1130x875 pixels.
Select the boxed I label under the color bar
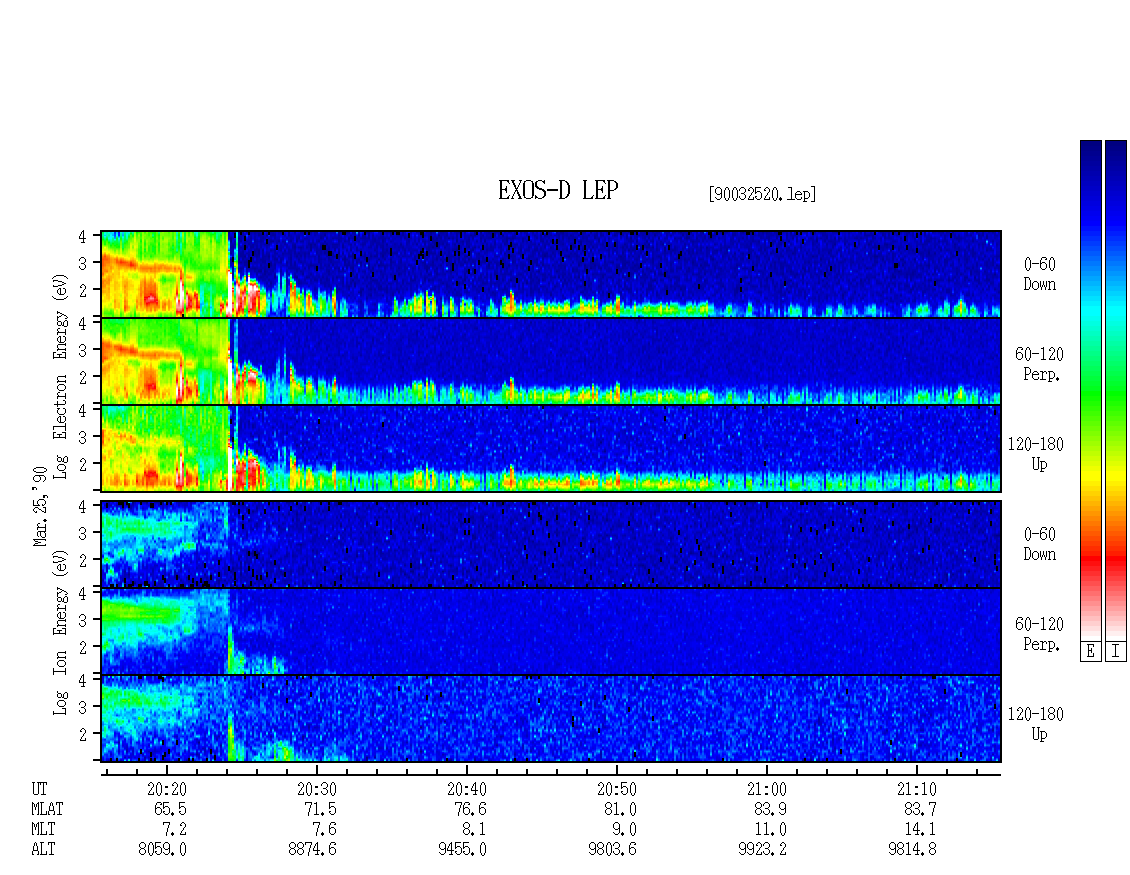point(1116,652)
